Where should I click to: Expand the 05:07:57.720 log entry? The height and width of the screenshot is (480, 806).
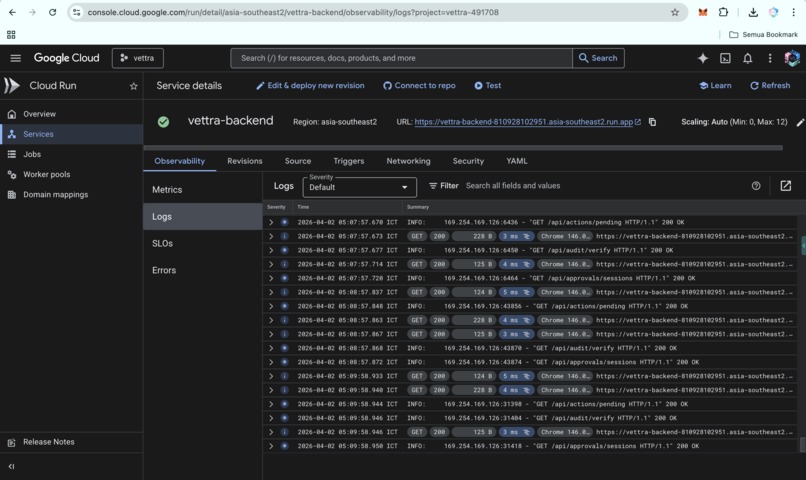tap(271, 278)
